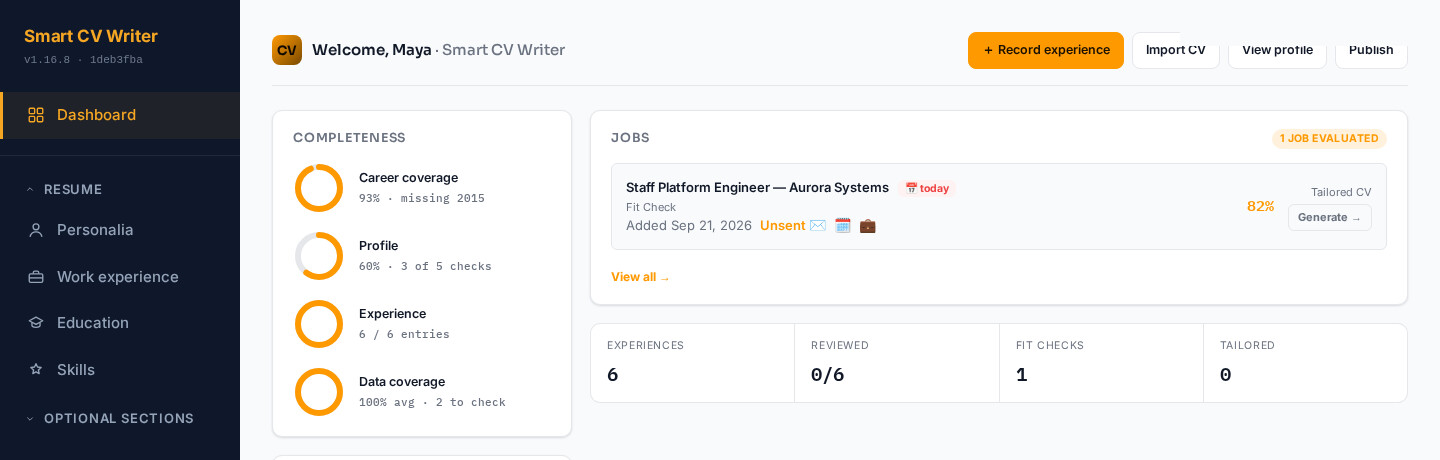Click Import CV button

tap(1176, 50)
